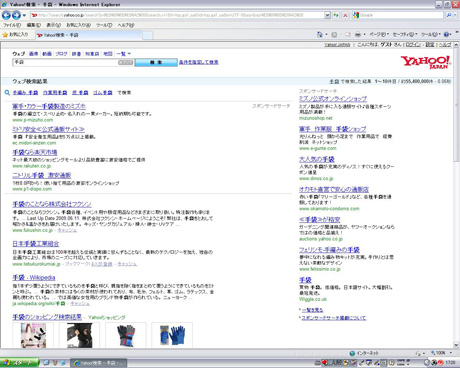The image size is (460, 368).
Task: Click the first shopping product thumbnail
Action: pos(33,335)
